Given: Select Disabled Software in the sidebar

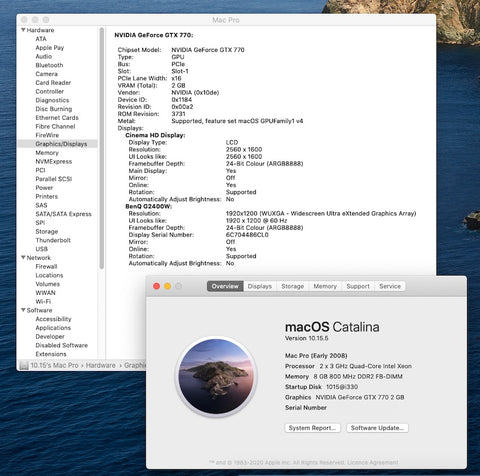Looking at the screenshot, I should click(x=62, y=345).
